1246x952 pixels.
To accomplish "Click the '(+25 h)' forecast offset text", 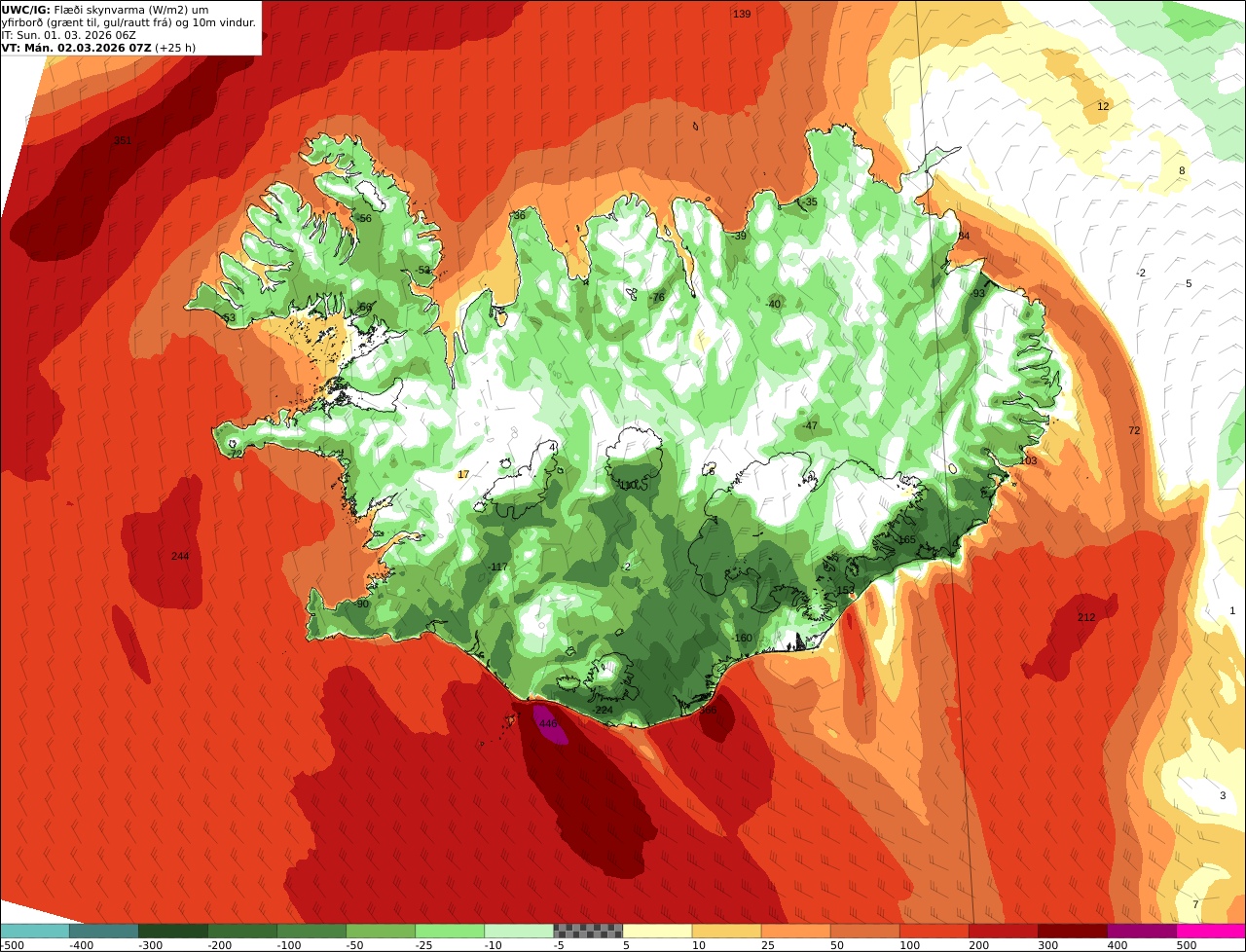I will tap(175, 48).
